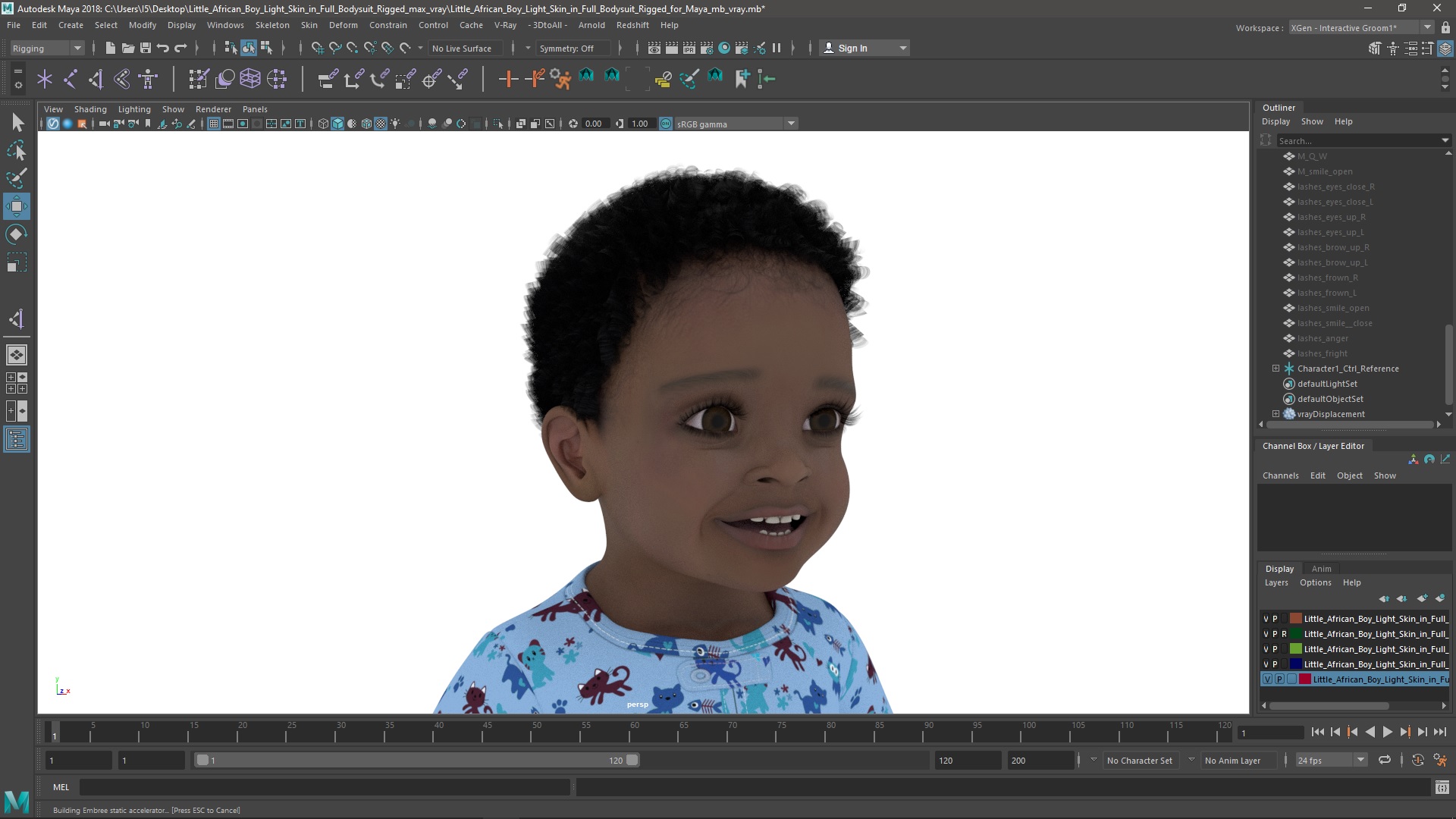Image resolution: width=1456 pixels, height=819 pixels.
Task: Click the Parent Constraint shelf icon
Action: [328, 79]
